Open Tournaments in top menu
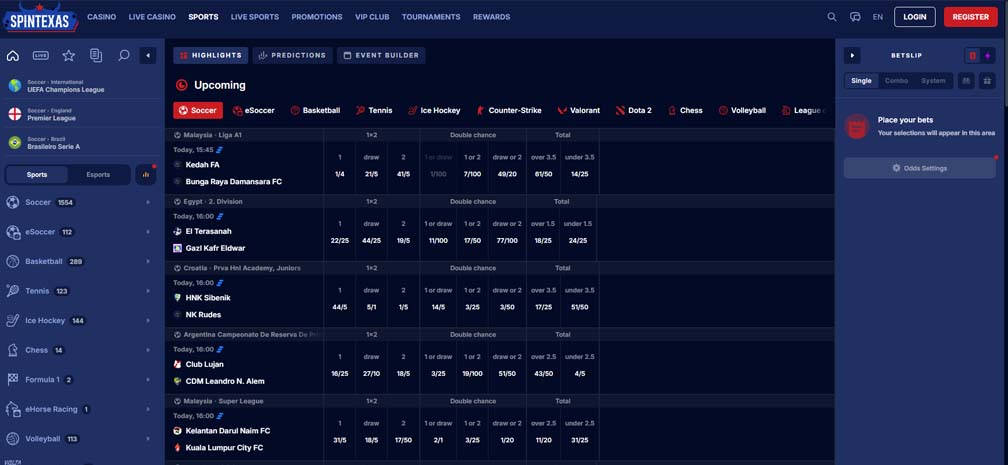 (431, 17)
